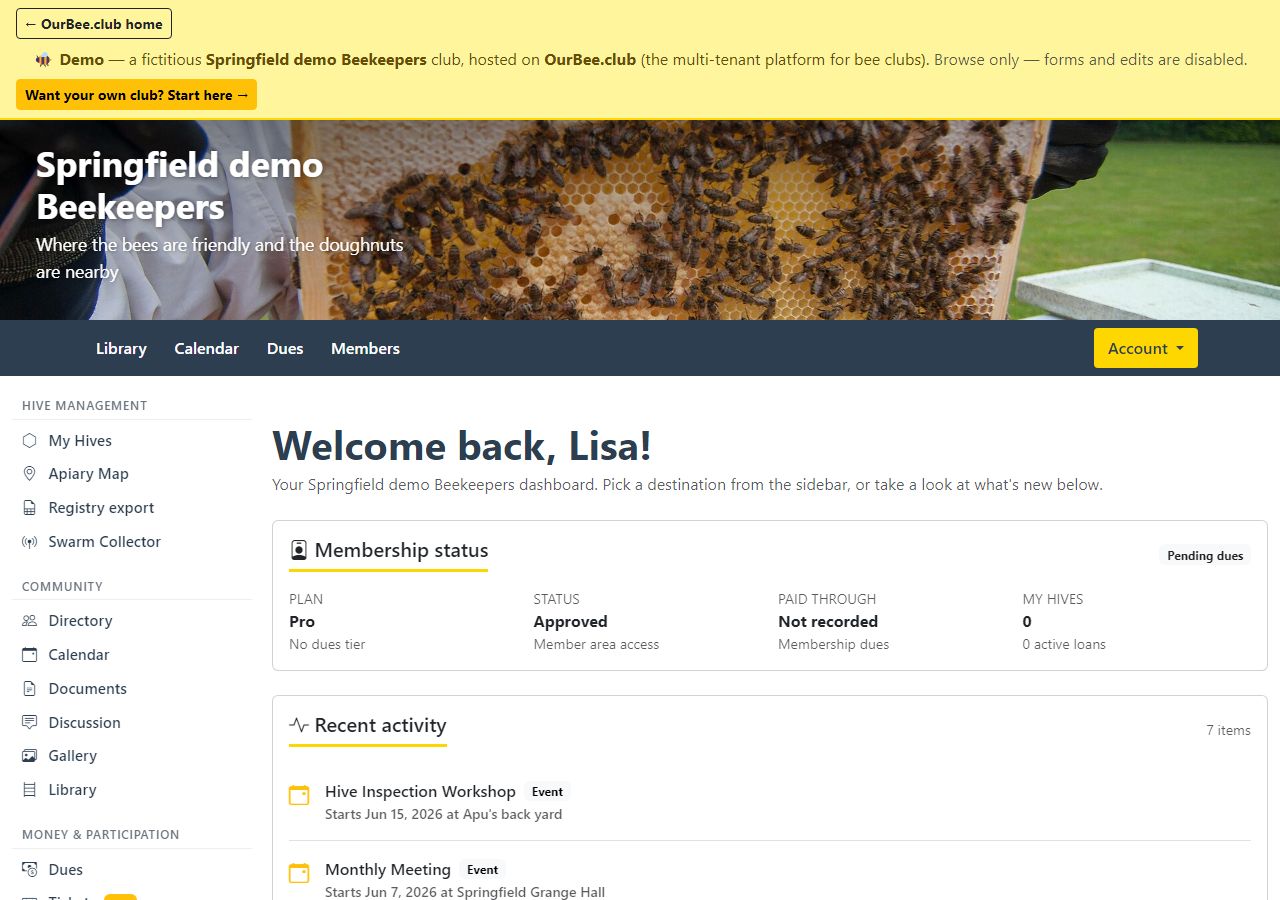1280x900 pixels.
Task: Click the Event tag beside Monthly Meeting
Action: click(x=482, y=870)
